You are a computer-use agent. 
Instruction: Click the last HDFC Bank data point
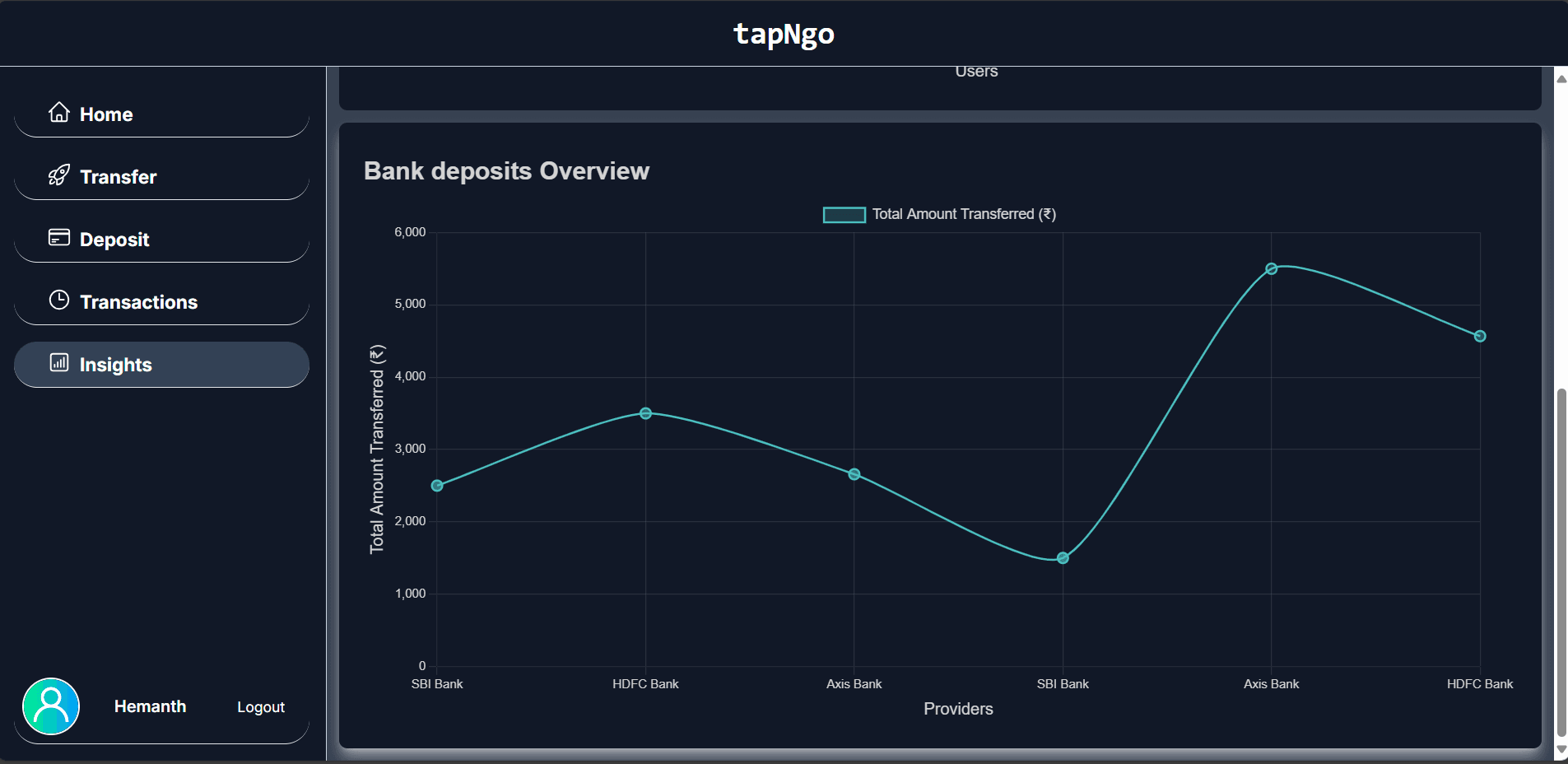pyautogui.click(x=1479, y=336)
